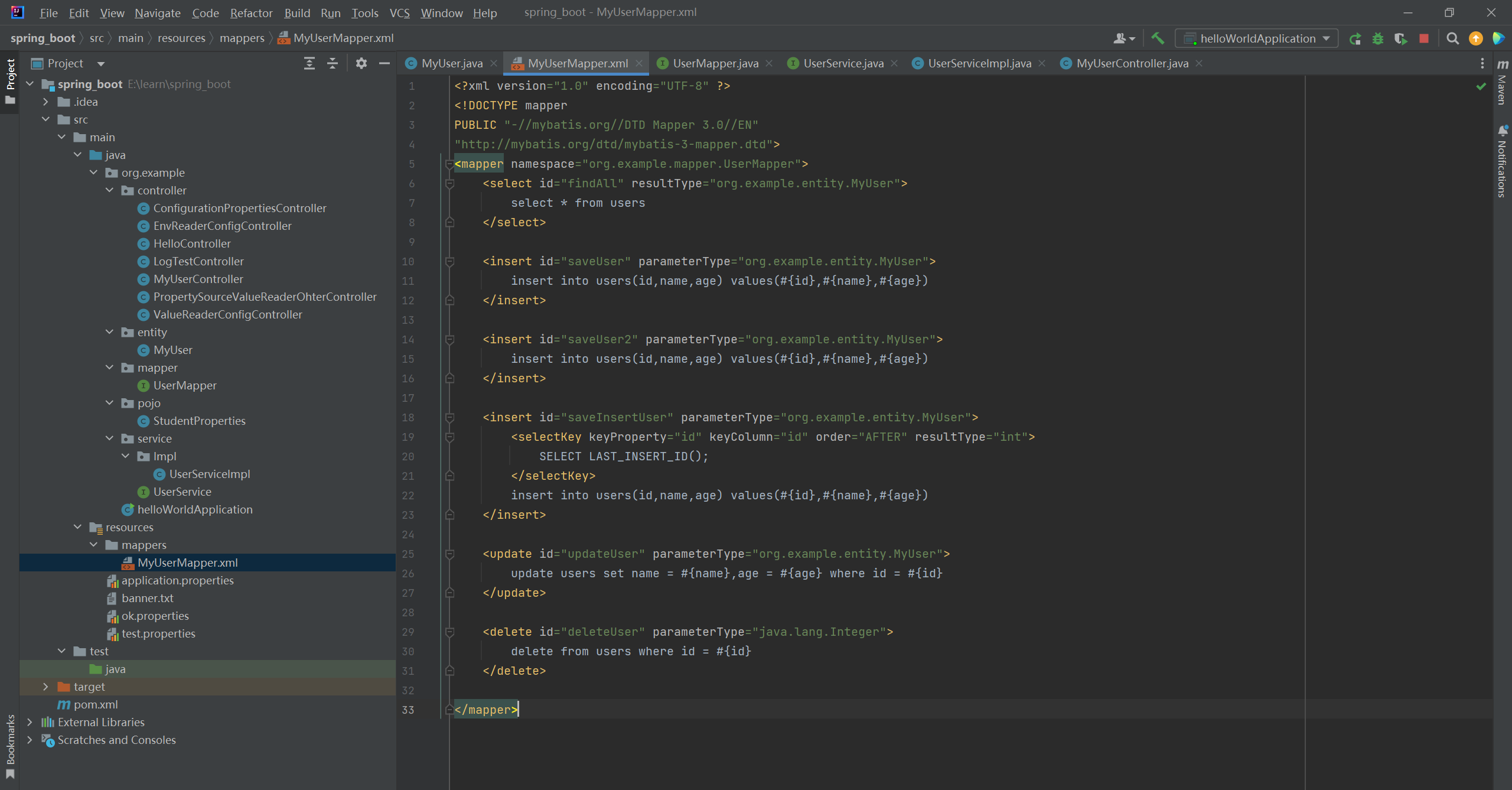
Task: Hide the Project tool window
Action: point(384,63)
